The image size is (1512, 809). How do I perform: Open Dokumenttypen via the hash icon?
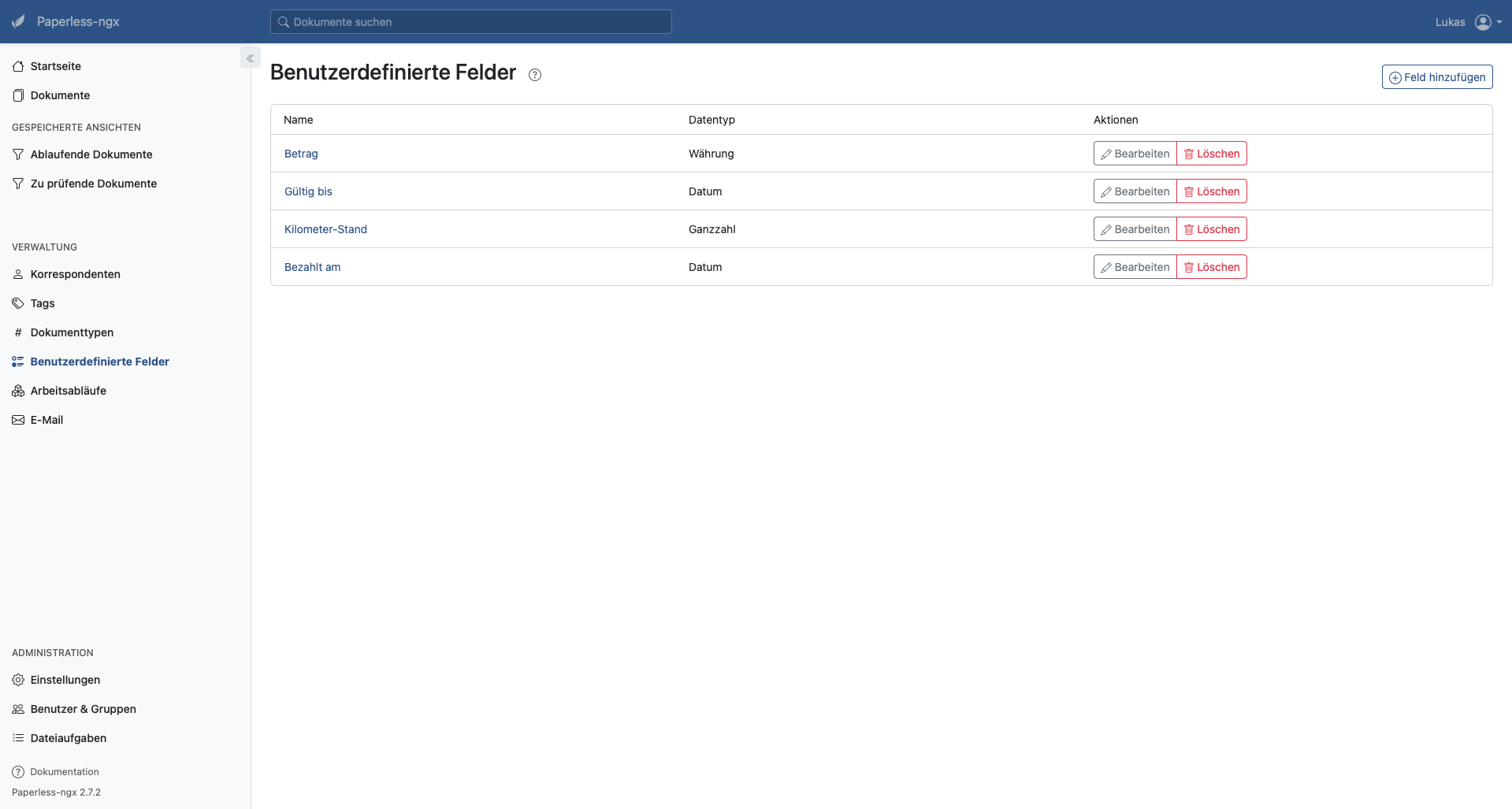tap(17, 332)
